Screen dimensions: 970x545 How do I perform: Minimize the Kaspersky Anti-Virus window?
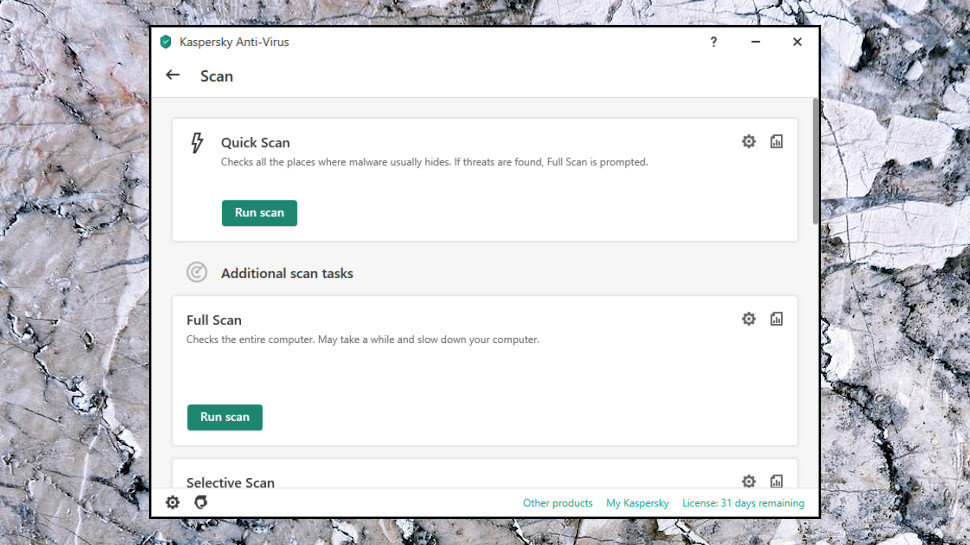tap(755, 42)
